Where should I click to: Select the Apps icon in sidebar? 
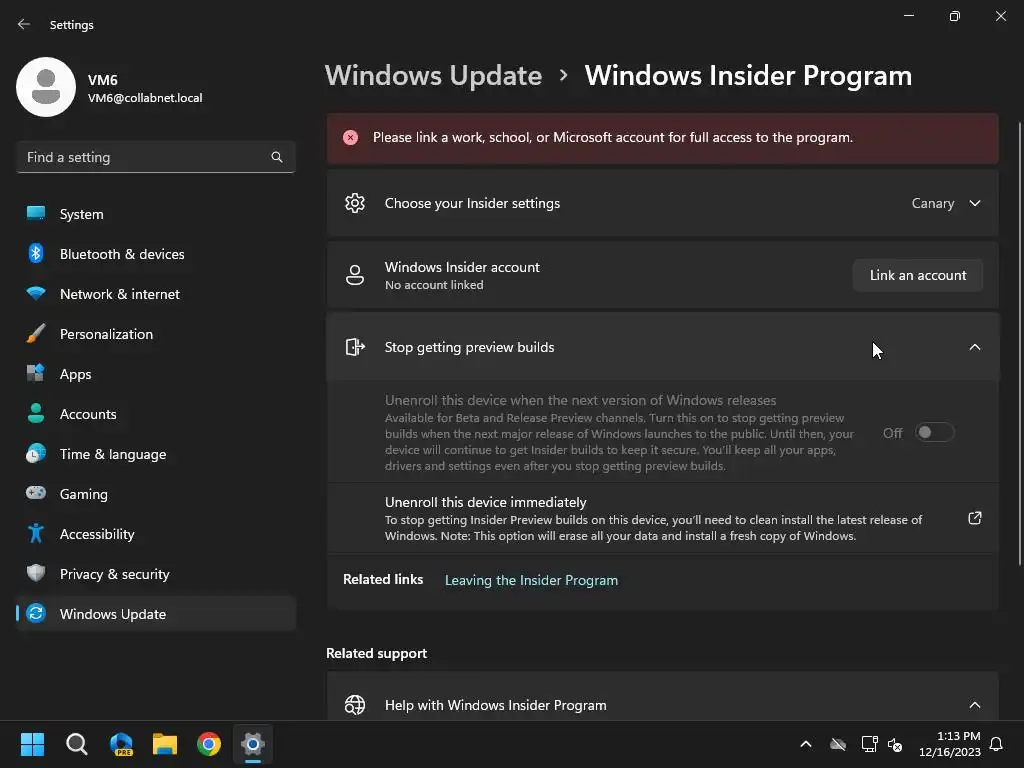click(x=36, y=374)
